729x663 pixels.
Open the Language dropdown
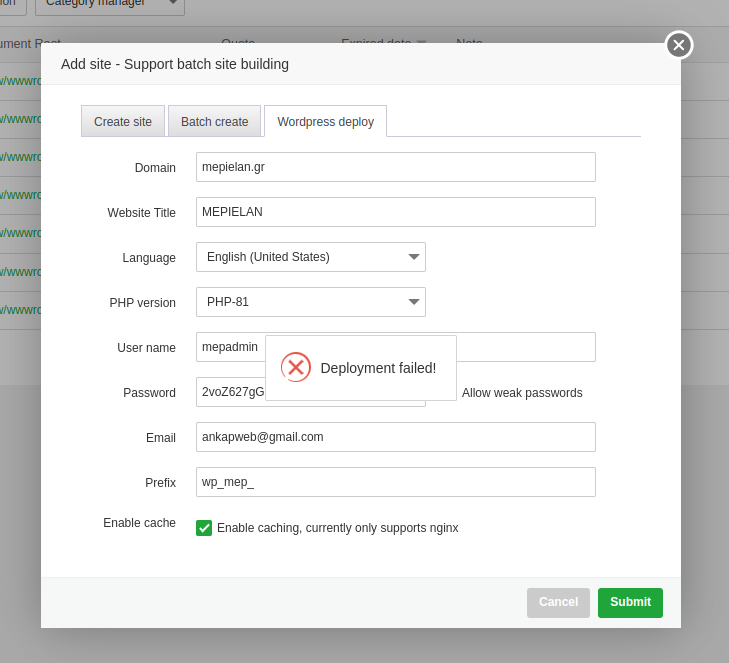click(x=311, y=257)
